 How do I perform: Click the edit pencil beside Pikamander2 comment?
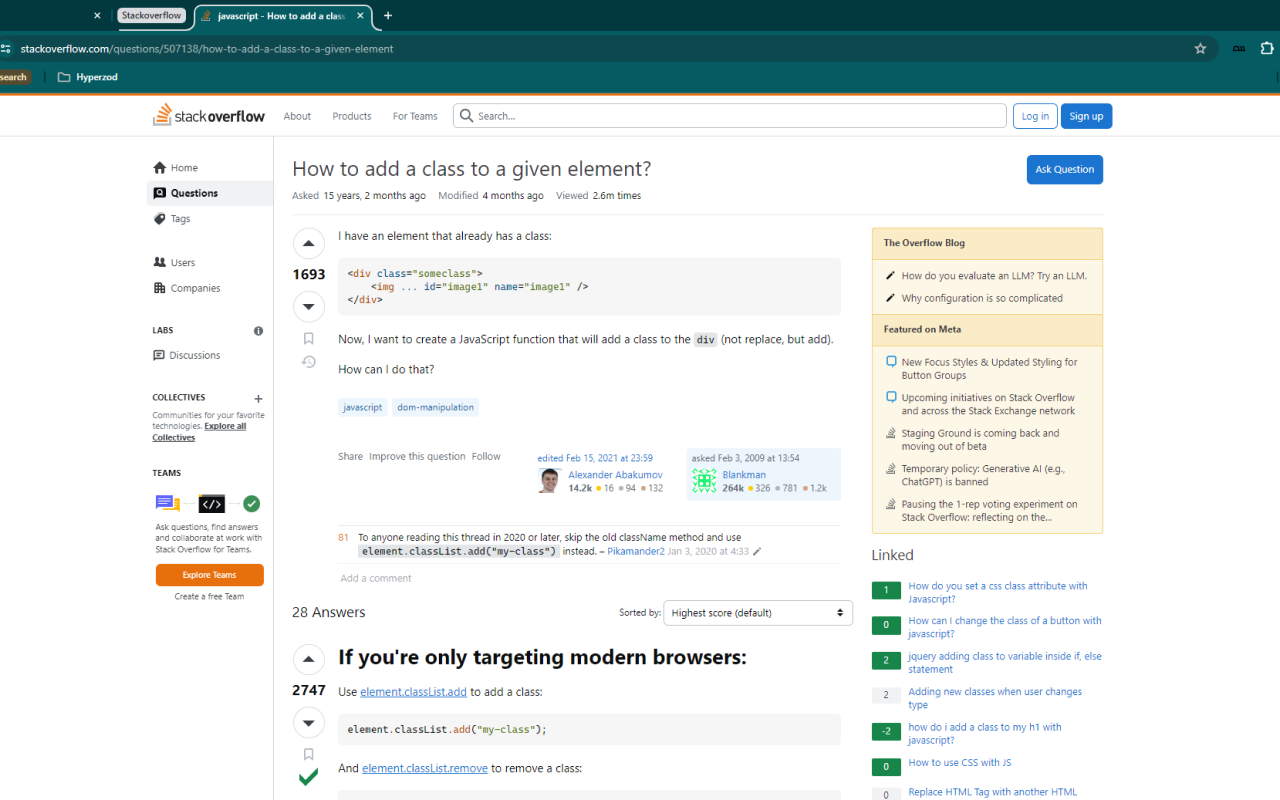[757, 551]
